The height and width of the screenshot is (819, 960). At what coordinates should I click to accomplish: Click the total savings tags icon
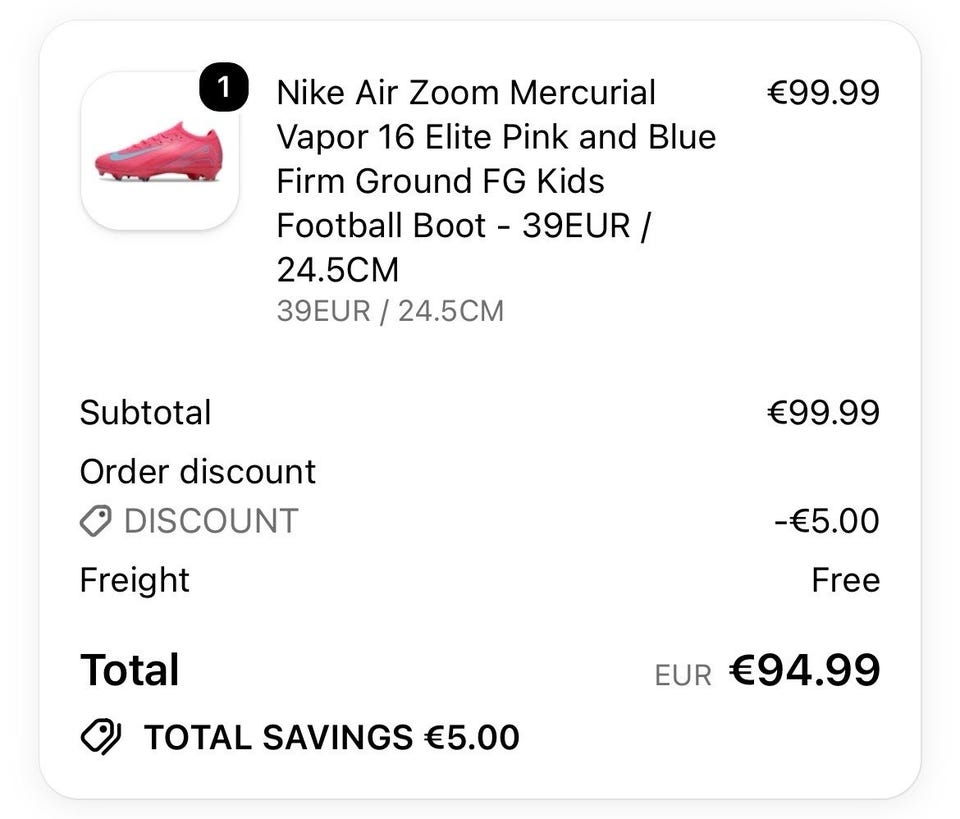click(101, 736)
